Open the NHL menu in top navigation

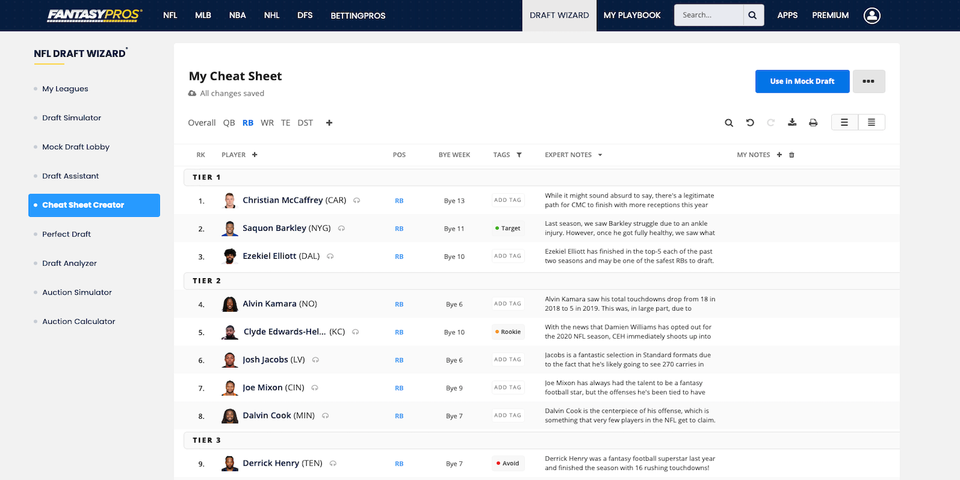coord(272,15)
